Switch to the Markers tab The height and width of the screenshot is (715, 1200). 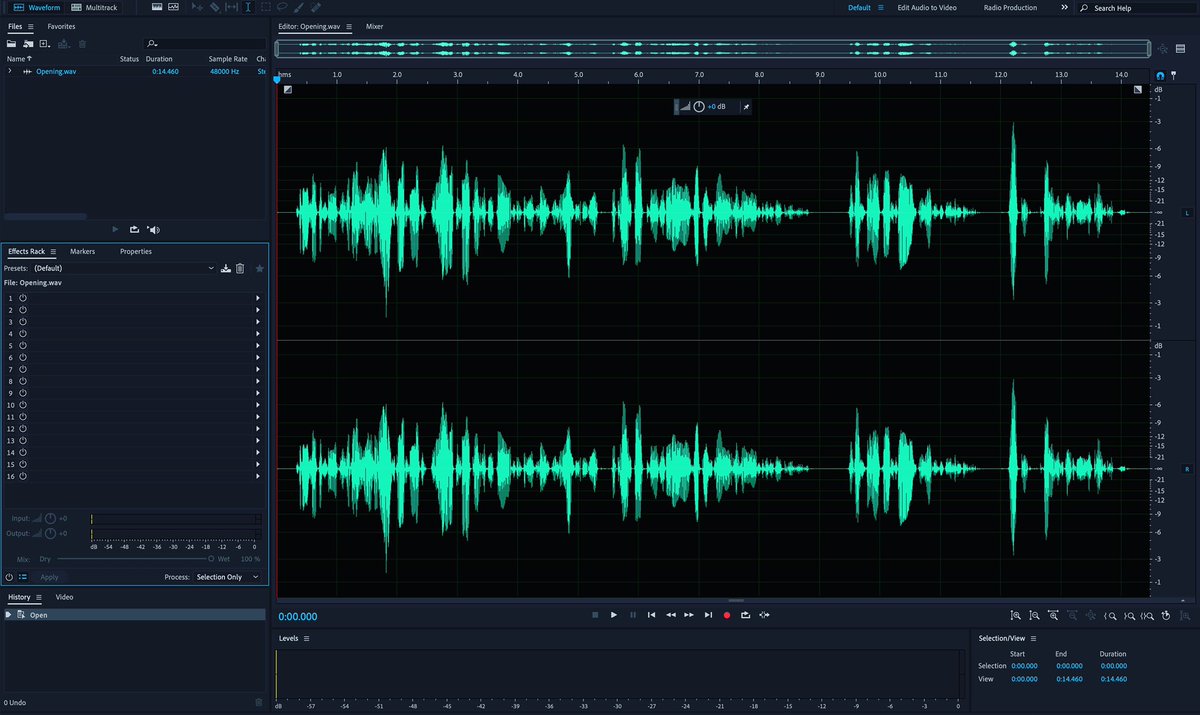point(83,251)
